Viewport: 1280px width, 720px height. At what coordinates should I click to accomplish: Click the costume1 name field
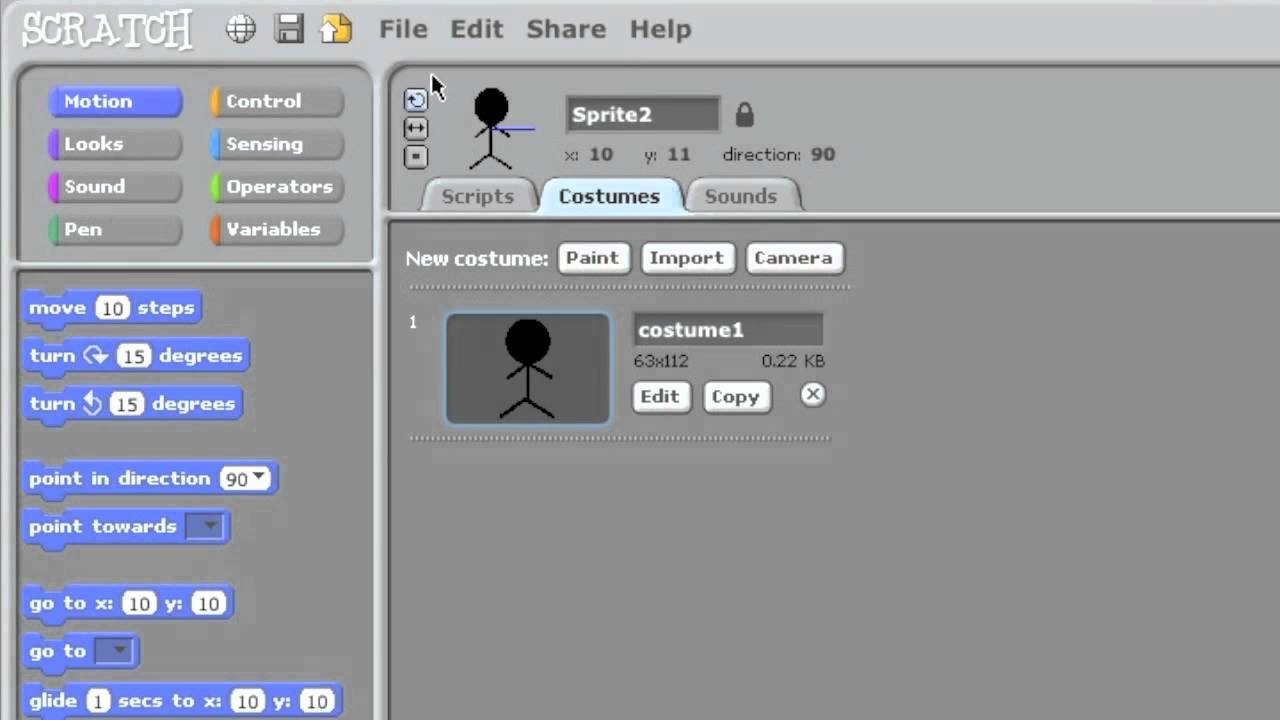[x=728, y=330]
